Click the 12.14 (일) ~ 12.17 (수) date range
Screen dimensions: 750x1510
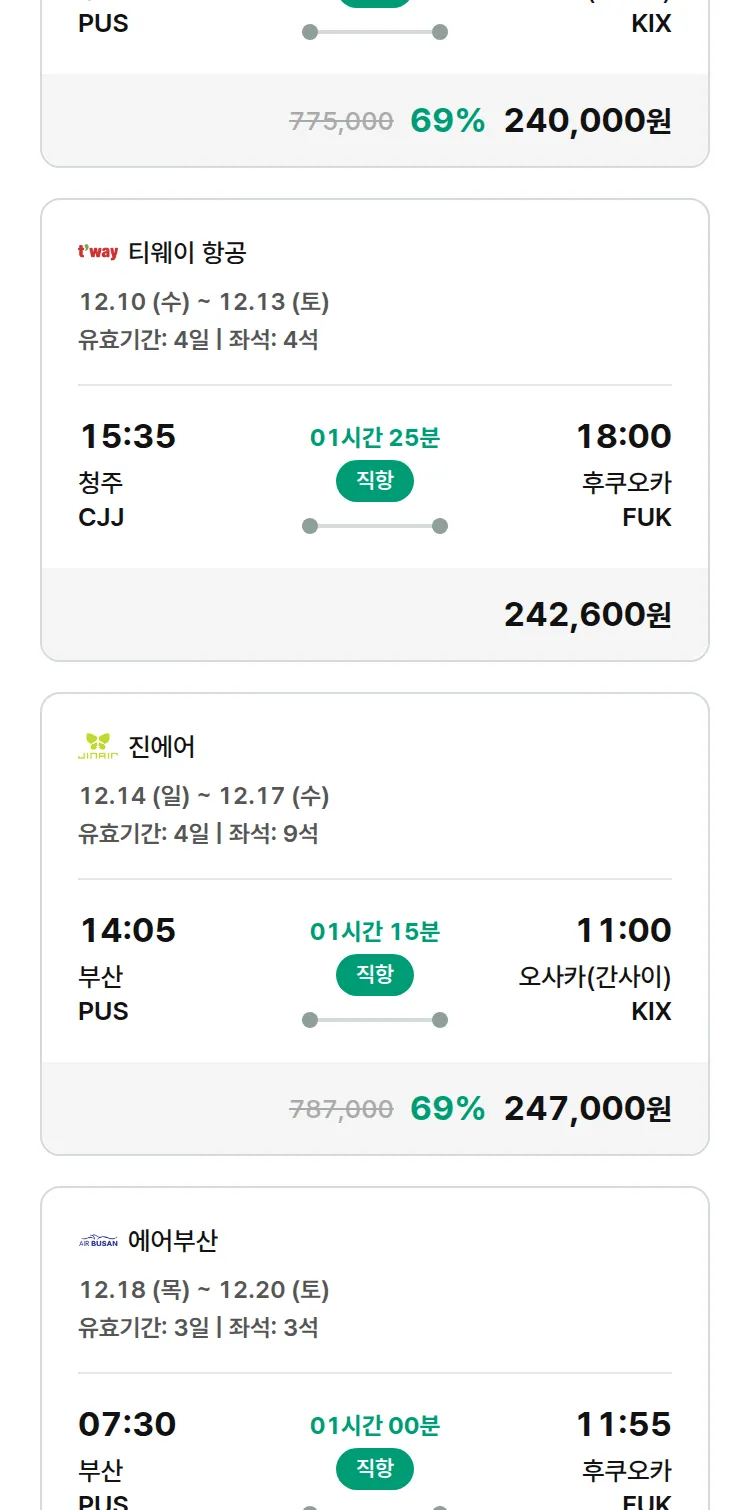point(204,795)
